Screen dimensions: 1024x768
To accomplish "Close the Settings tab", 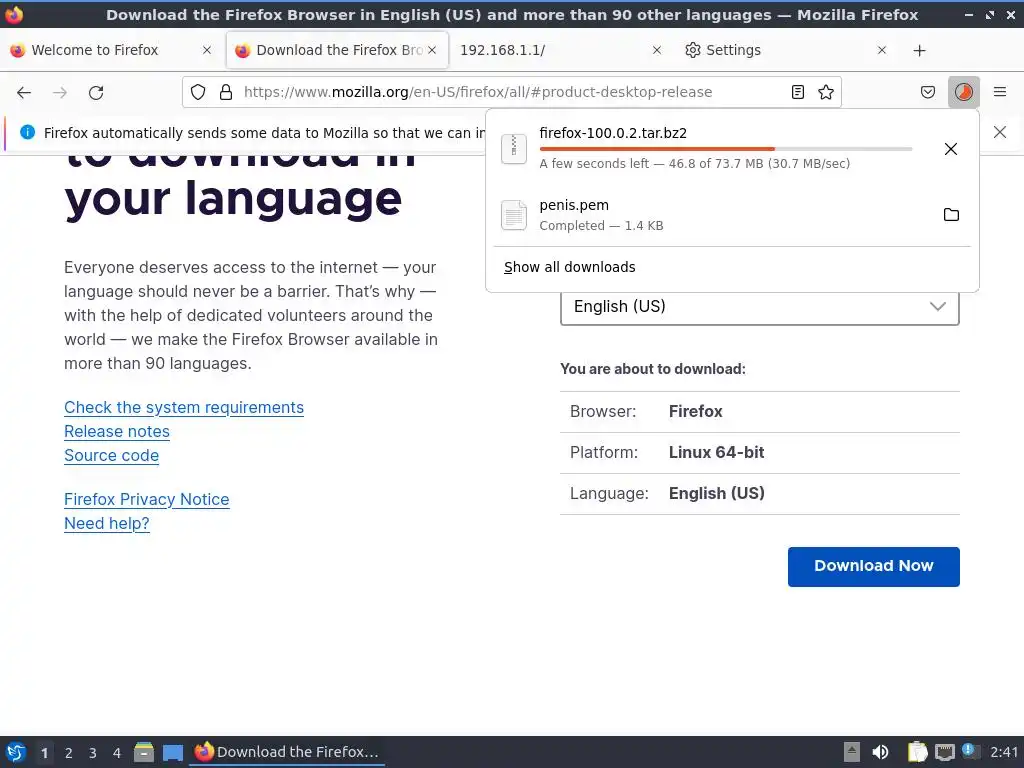I will click(882, 50).
